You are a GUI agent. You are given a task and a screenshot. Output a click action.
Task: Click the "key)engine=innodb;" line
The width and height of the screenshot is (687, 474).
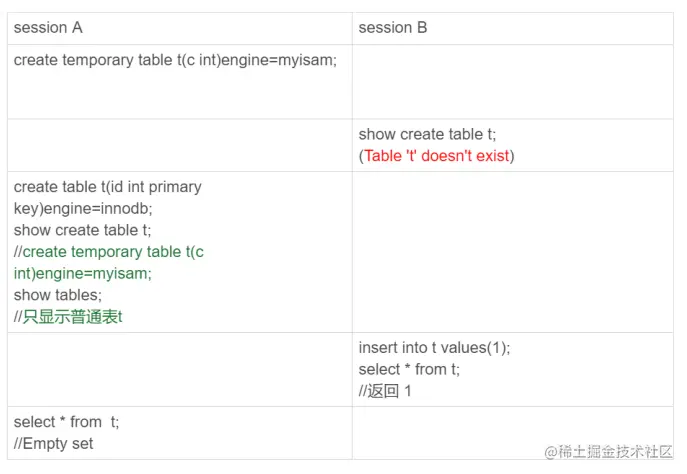pyautogui.click(x=83, y=209)
